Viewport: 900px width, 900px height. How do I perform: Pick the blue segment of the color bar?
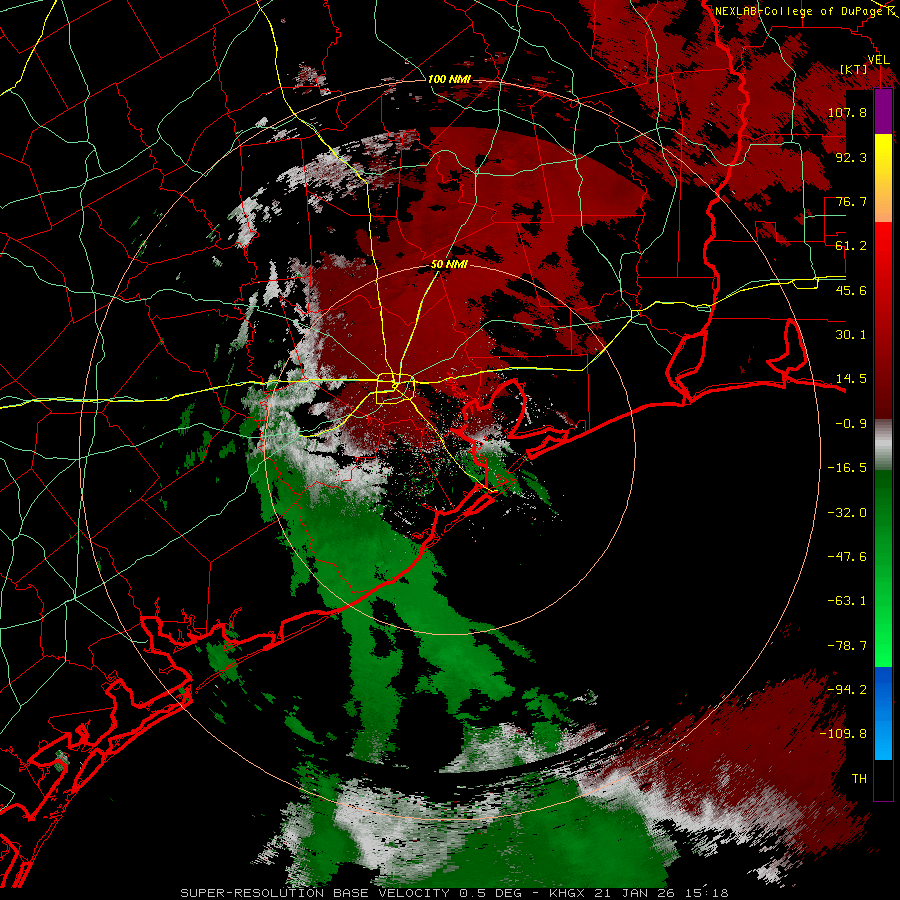tap(883, 713)
